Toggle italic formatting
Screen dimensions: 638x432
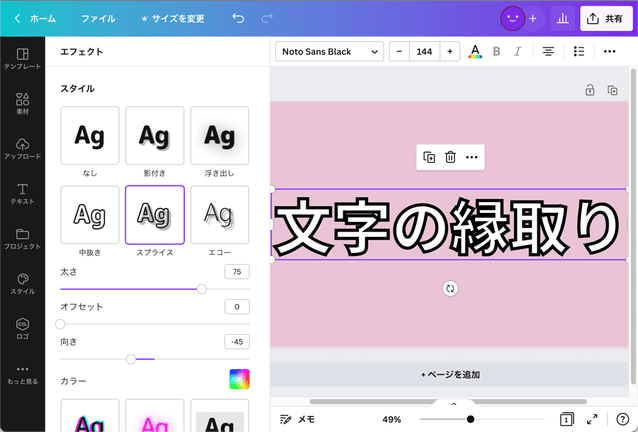pos(518,52)
